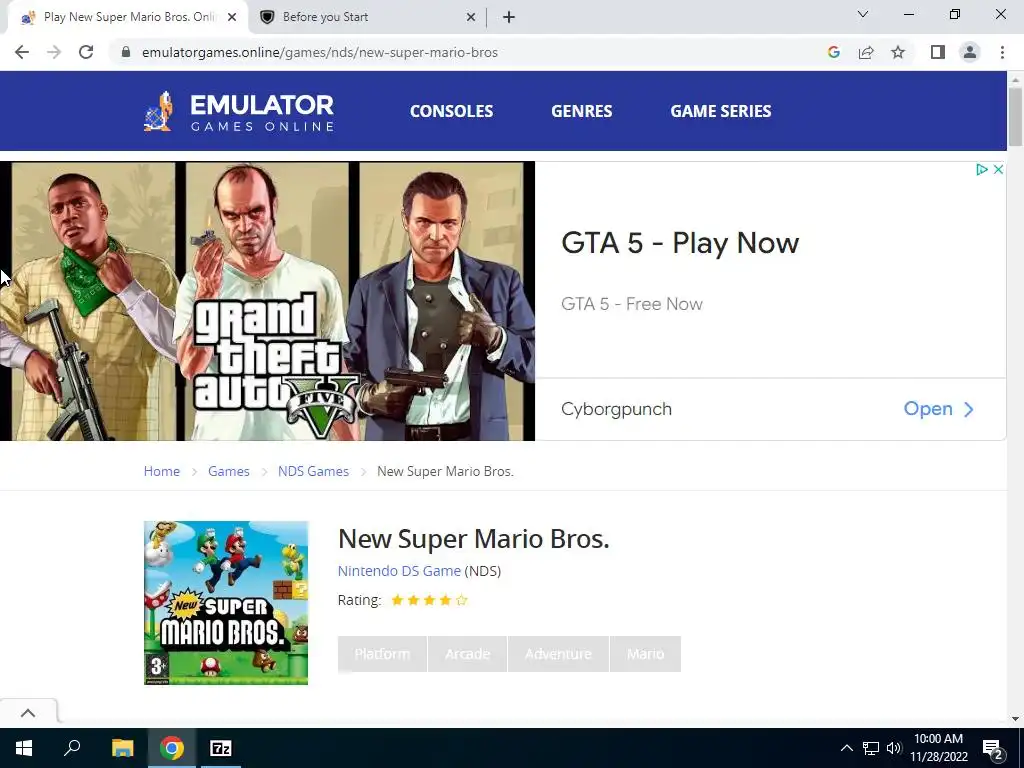
Task: Close the Before you Start tab
Action: click(x=471, y=17)
